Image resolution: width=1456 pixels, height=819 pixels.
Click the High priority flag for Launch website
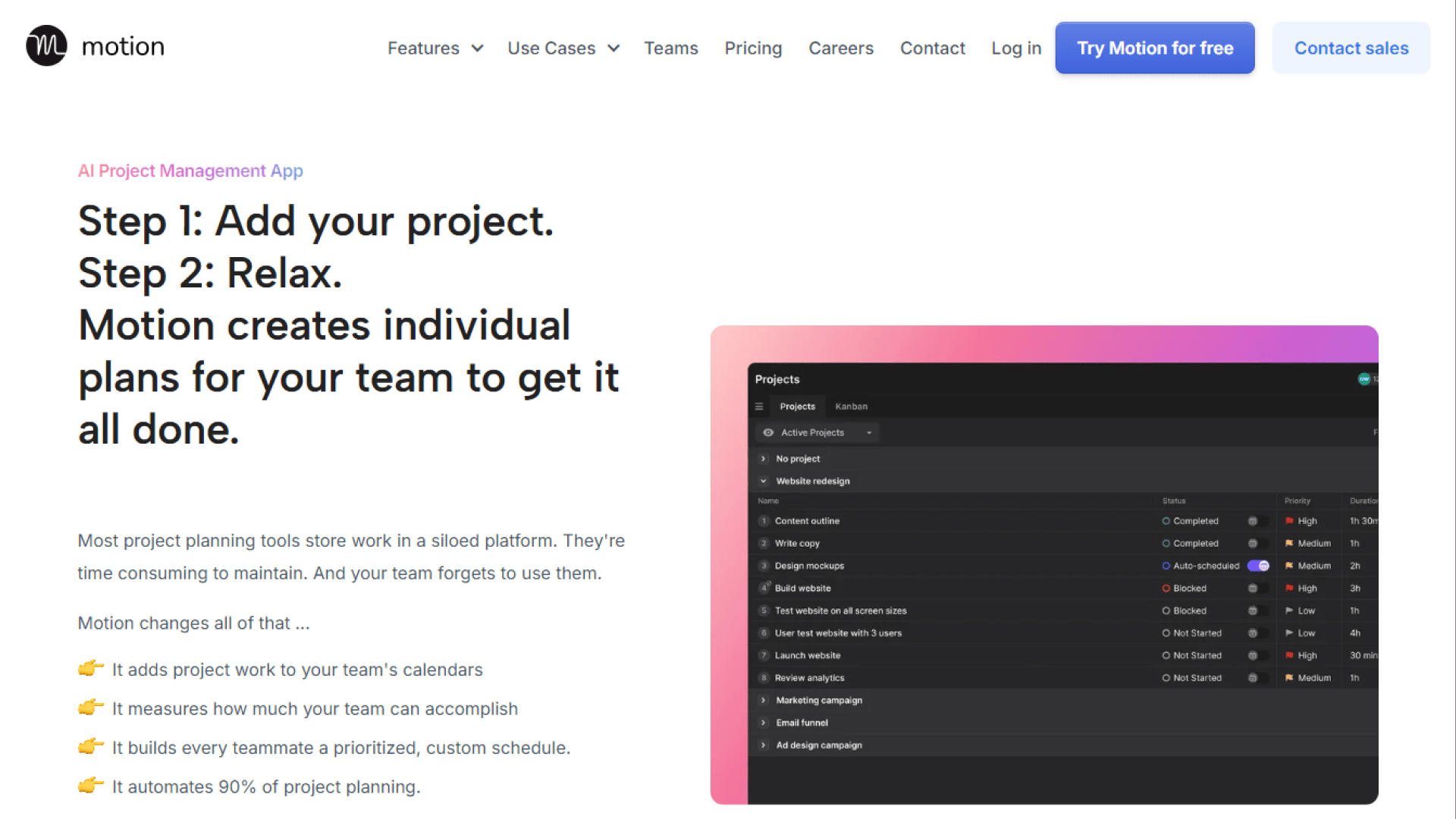pos(1289,655)
